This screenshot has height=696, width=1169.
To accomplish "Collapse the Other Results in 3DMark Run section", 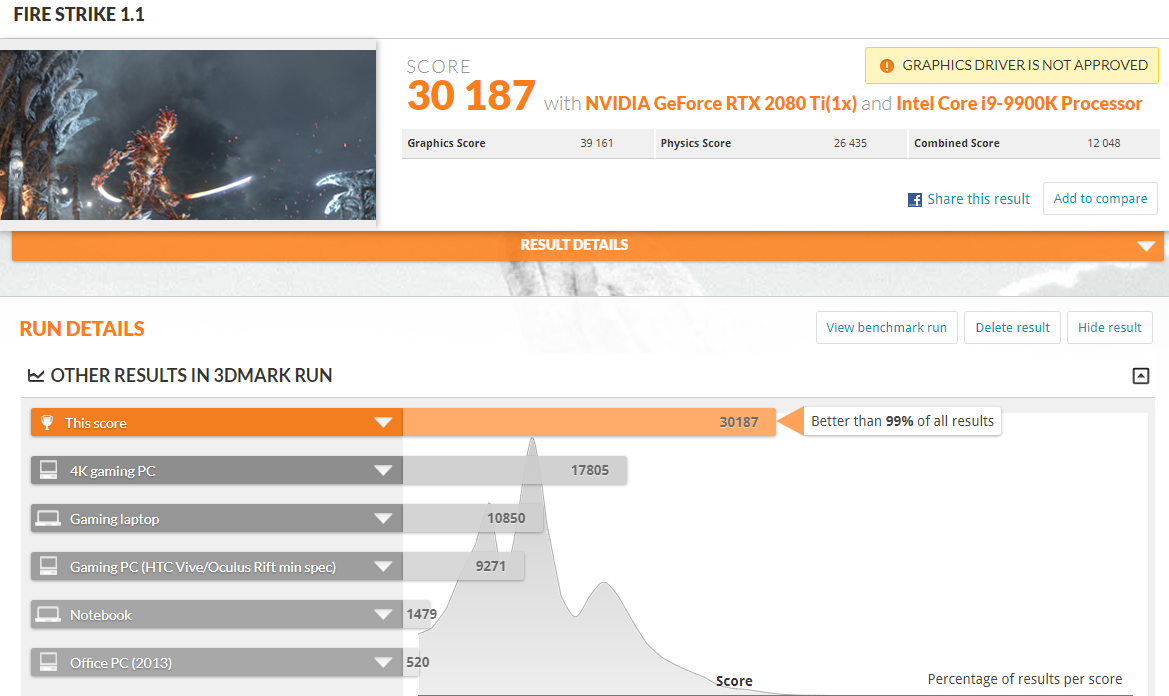I will coord(1141,376).
